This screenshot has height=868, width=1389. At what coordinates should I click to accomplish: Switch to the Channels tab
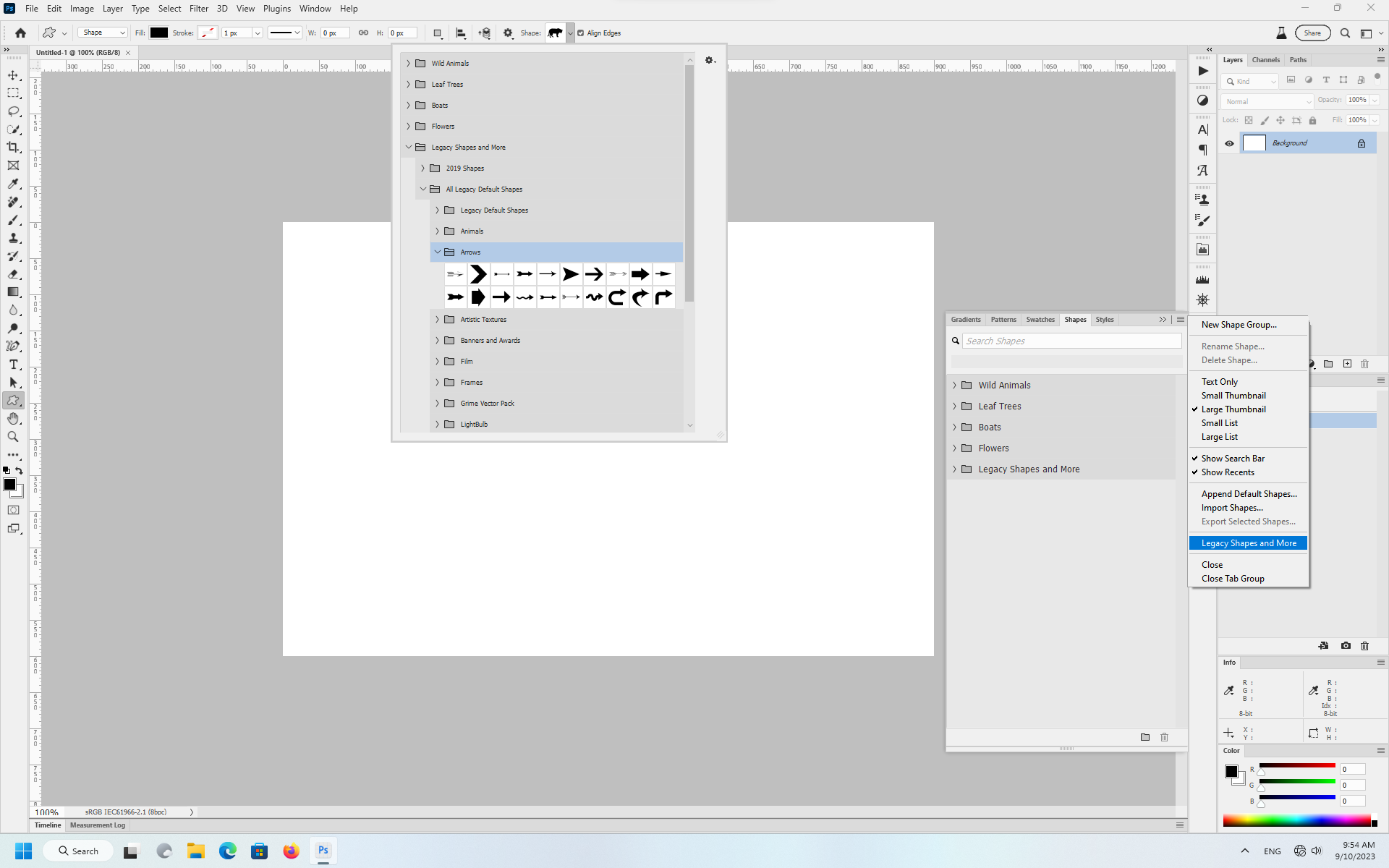(x=1267, y=59)
